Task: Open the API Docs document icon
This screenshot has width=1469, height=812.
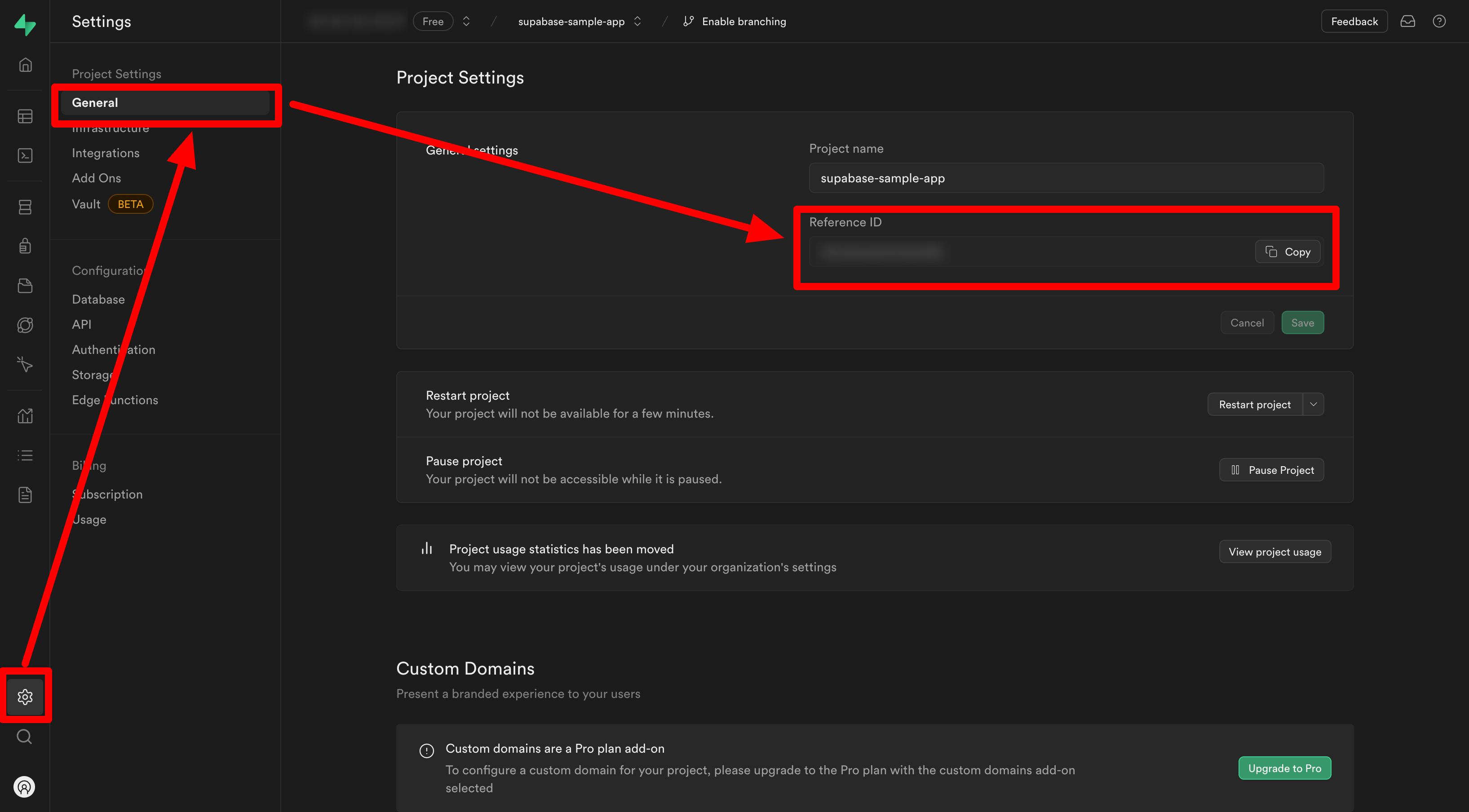Action: [25, 494]
